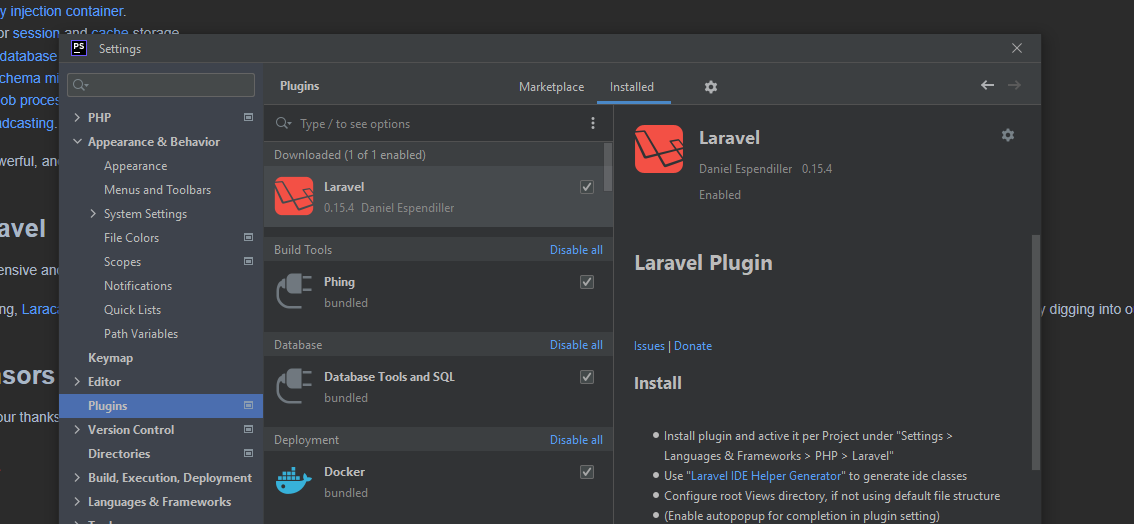Switch to the Installed tab
The height and width of the screenshot is (524, 1134).
632,87
